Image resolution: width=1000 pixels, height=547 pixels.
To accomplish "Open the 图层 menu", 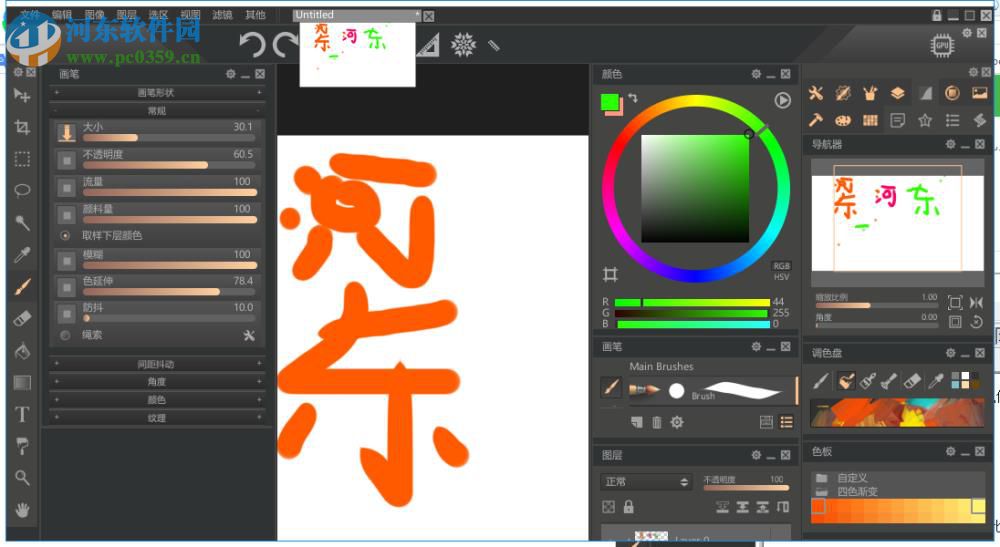I will [x=126, y=15].
